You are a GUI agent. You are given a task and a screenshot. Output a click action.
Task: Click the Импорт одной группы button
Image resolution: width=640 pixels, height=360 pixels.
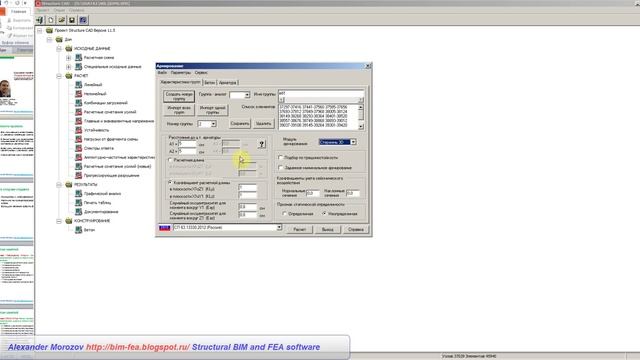pos(213,110)
